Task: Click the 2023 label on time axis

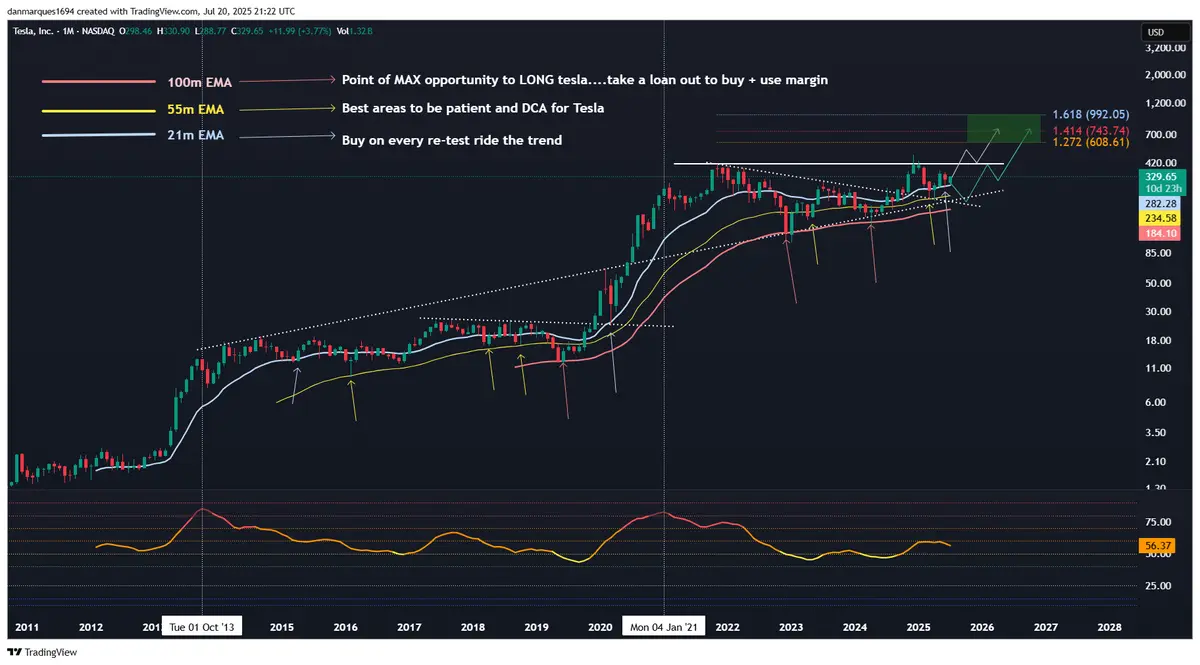Action: 791,628
